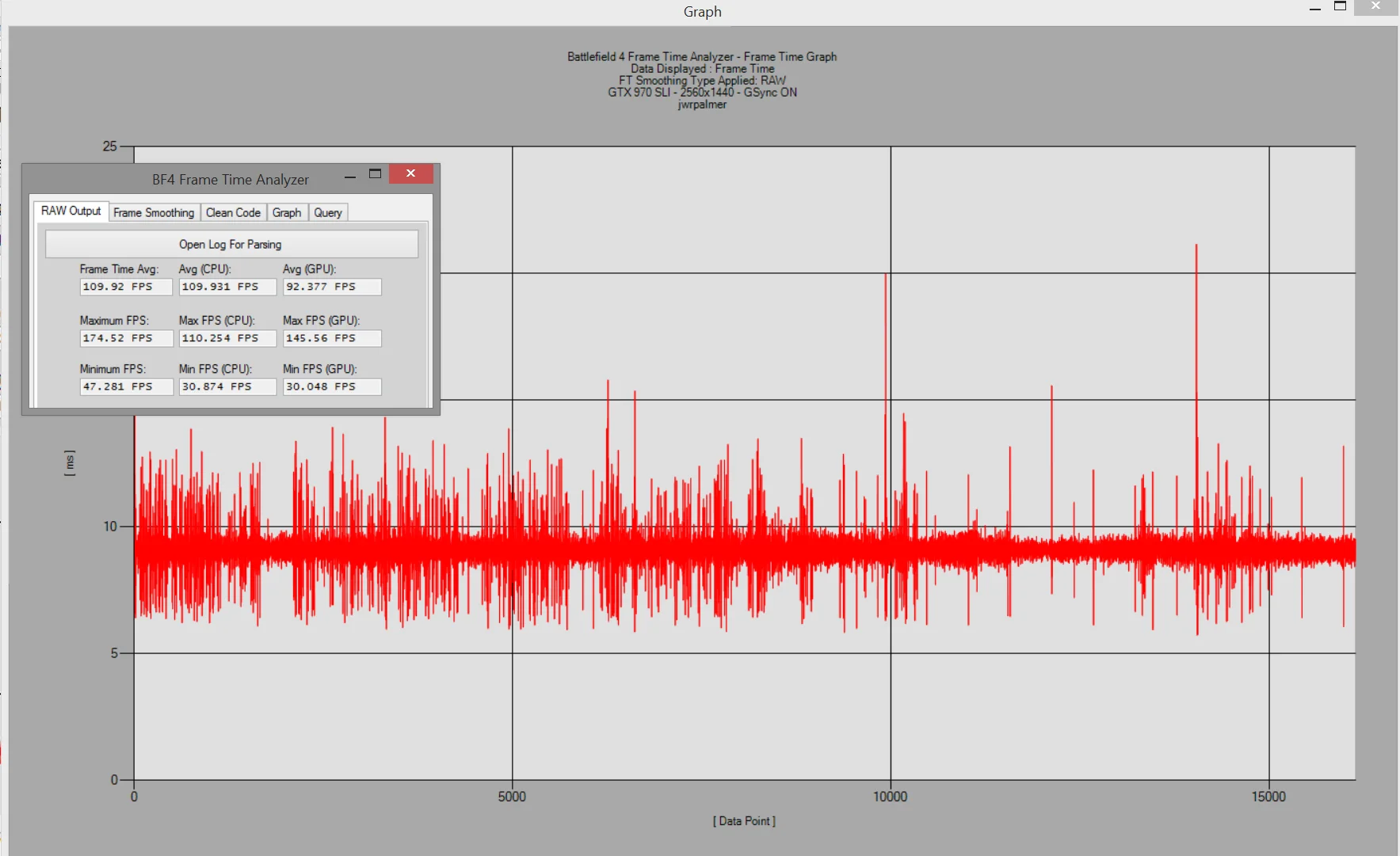The height and width of the screenshot is (856, 1400).
Task: Close the BF4 Frame Time Analyzer window
Action: coord(410,173)
